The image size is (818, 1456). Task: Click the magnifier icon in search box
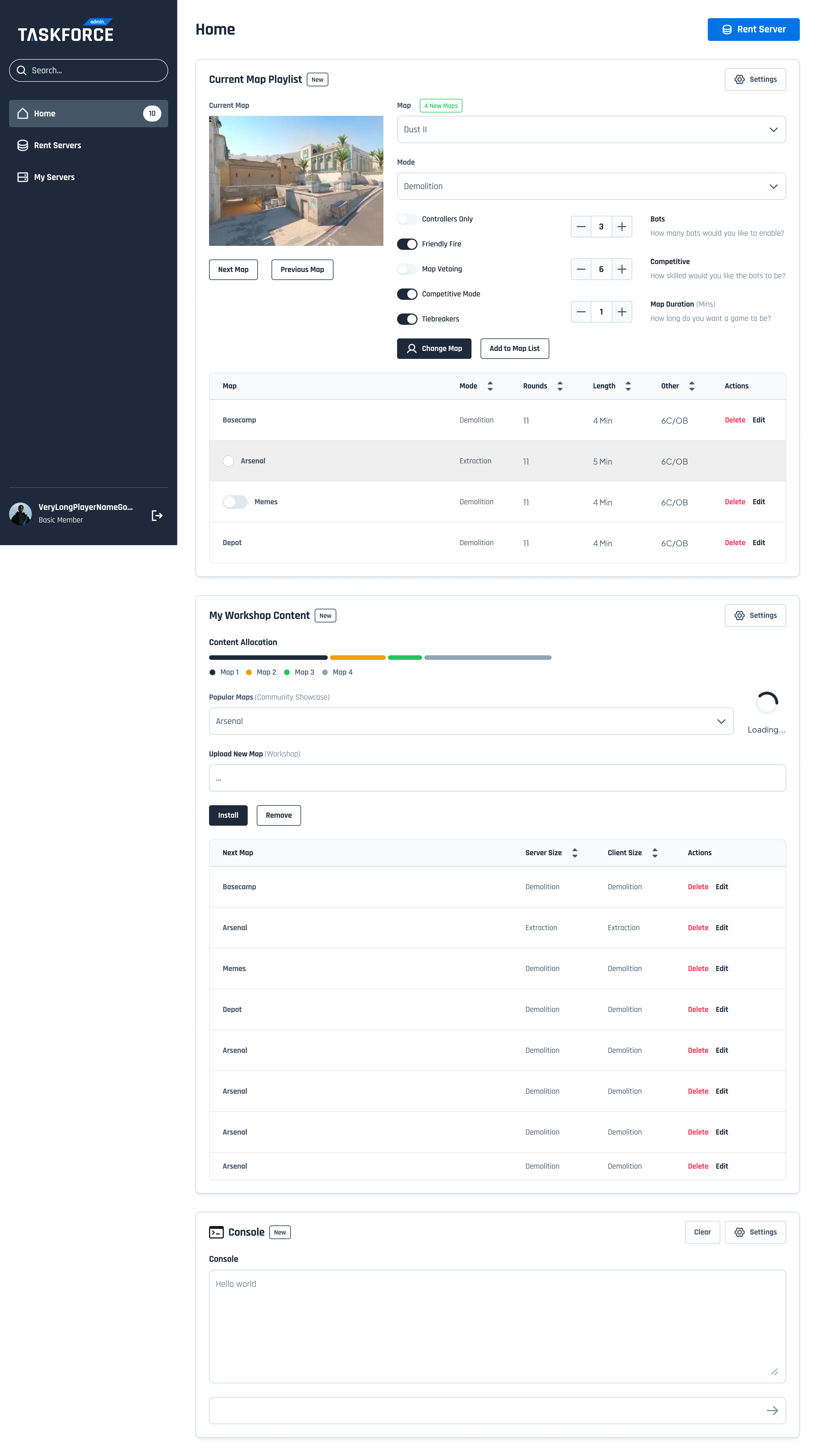pos(22,71)
